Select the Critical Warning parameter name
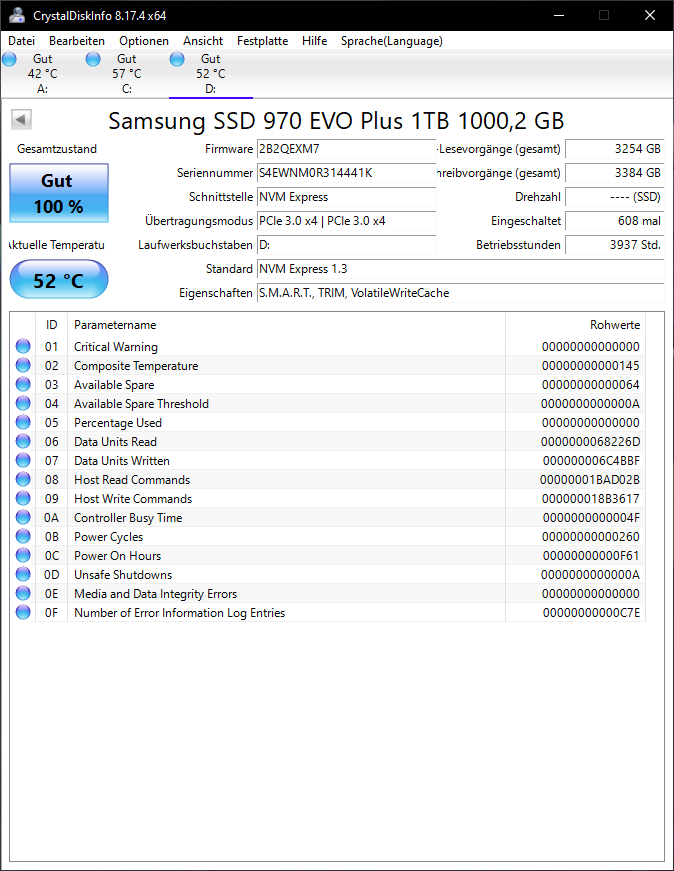 coord(116,347)
